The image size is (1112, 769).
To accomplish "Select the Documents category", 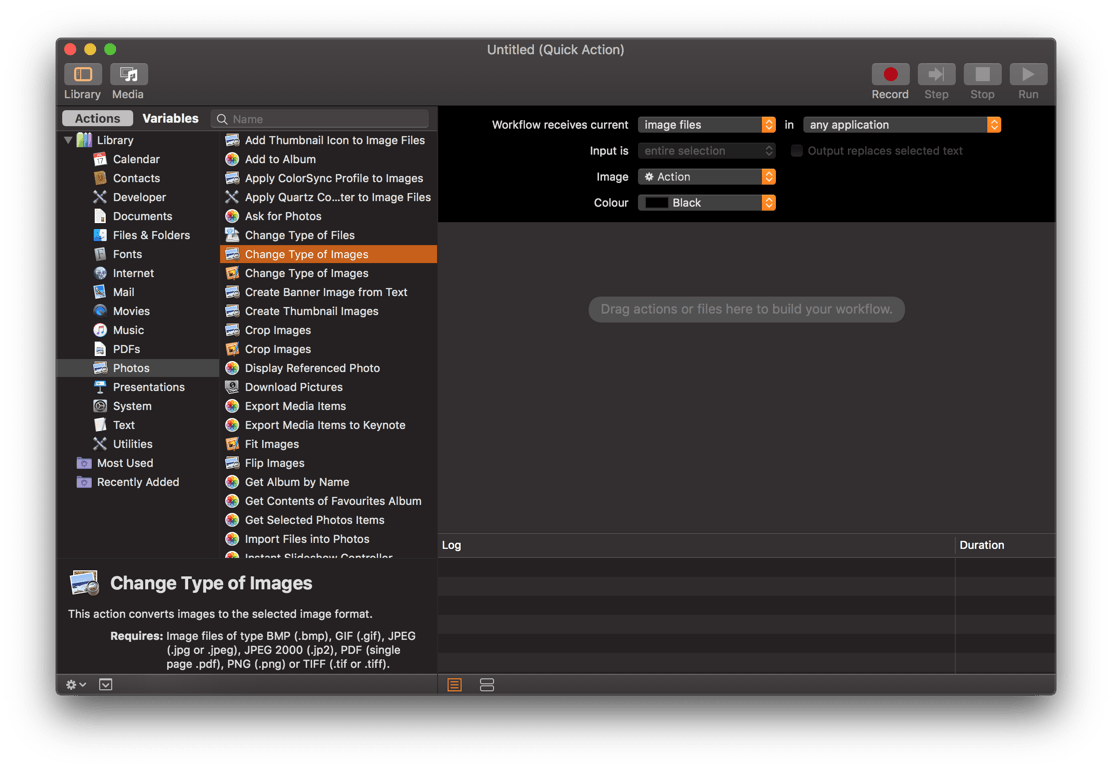I will (142, 216).
